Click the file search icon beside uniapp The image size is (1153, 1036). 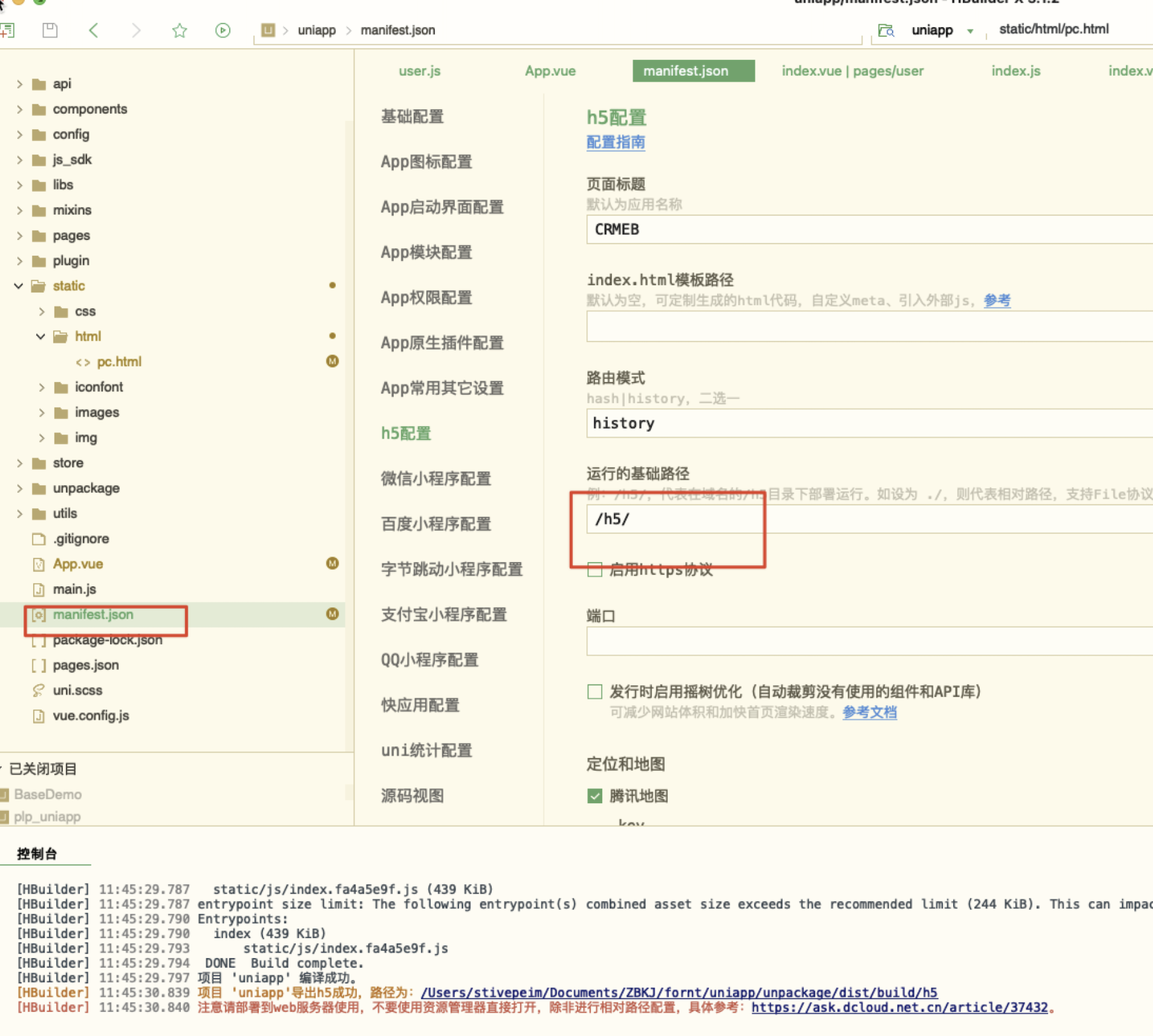pos(886,30)
